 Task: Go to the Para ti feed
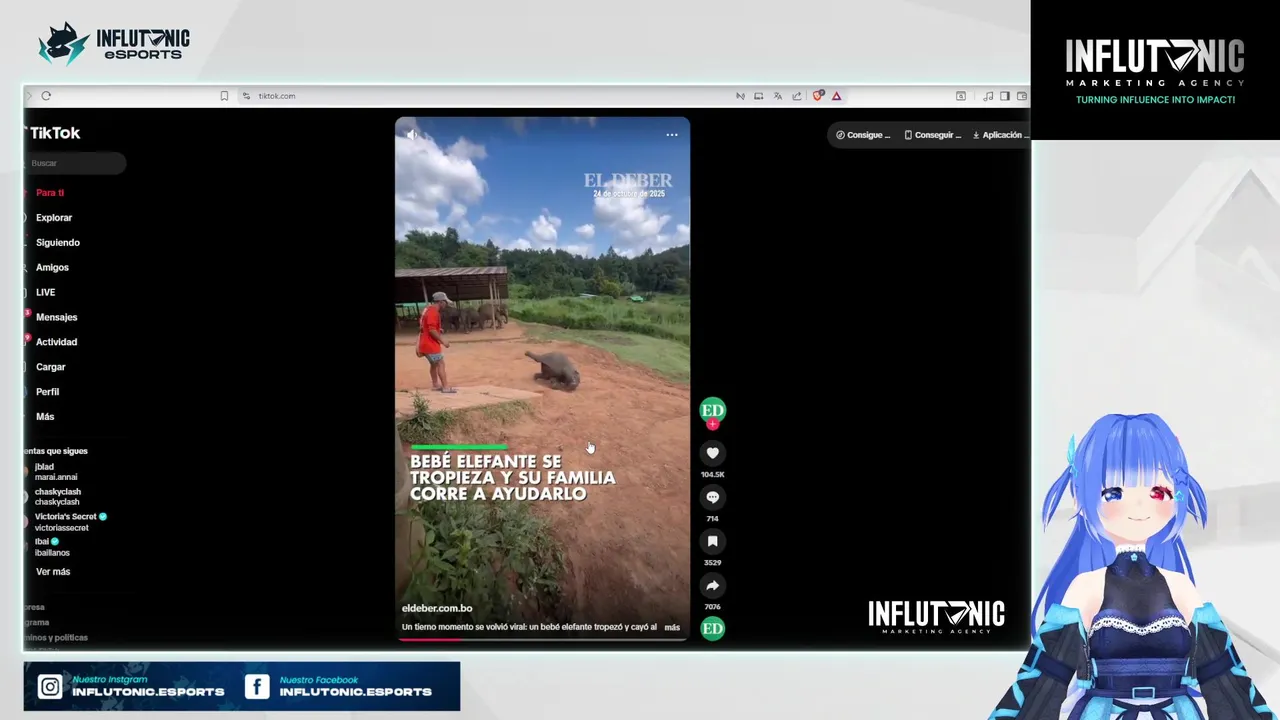[x=49, y=193]
